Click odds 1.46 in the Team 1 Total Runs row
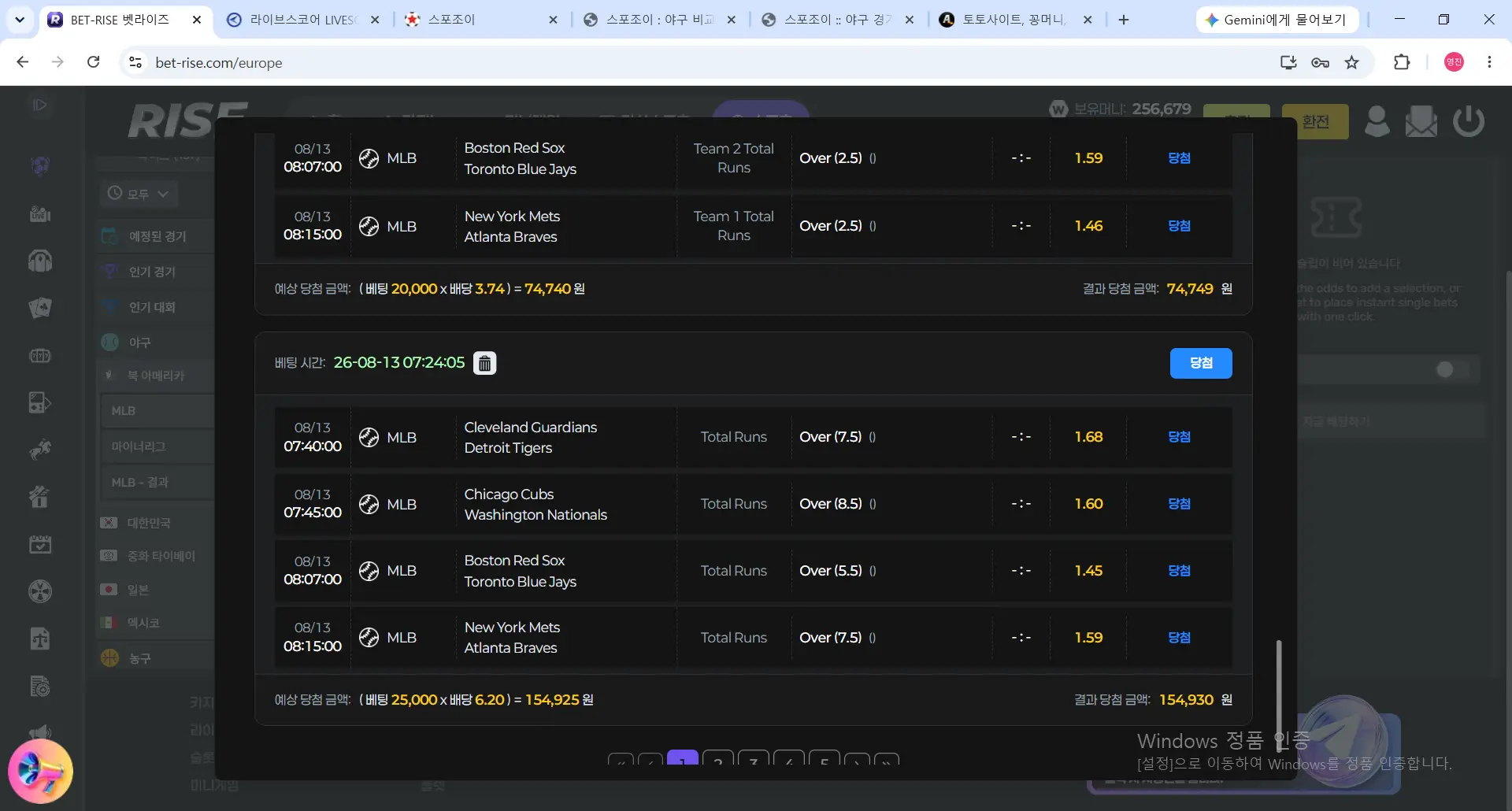 click(x=1088, y=226)
